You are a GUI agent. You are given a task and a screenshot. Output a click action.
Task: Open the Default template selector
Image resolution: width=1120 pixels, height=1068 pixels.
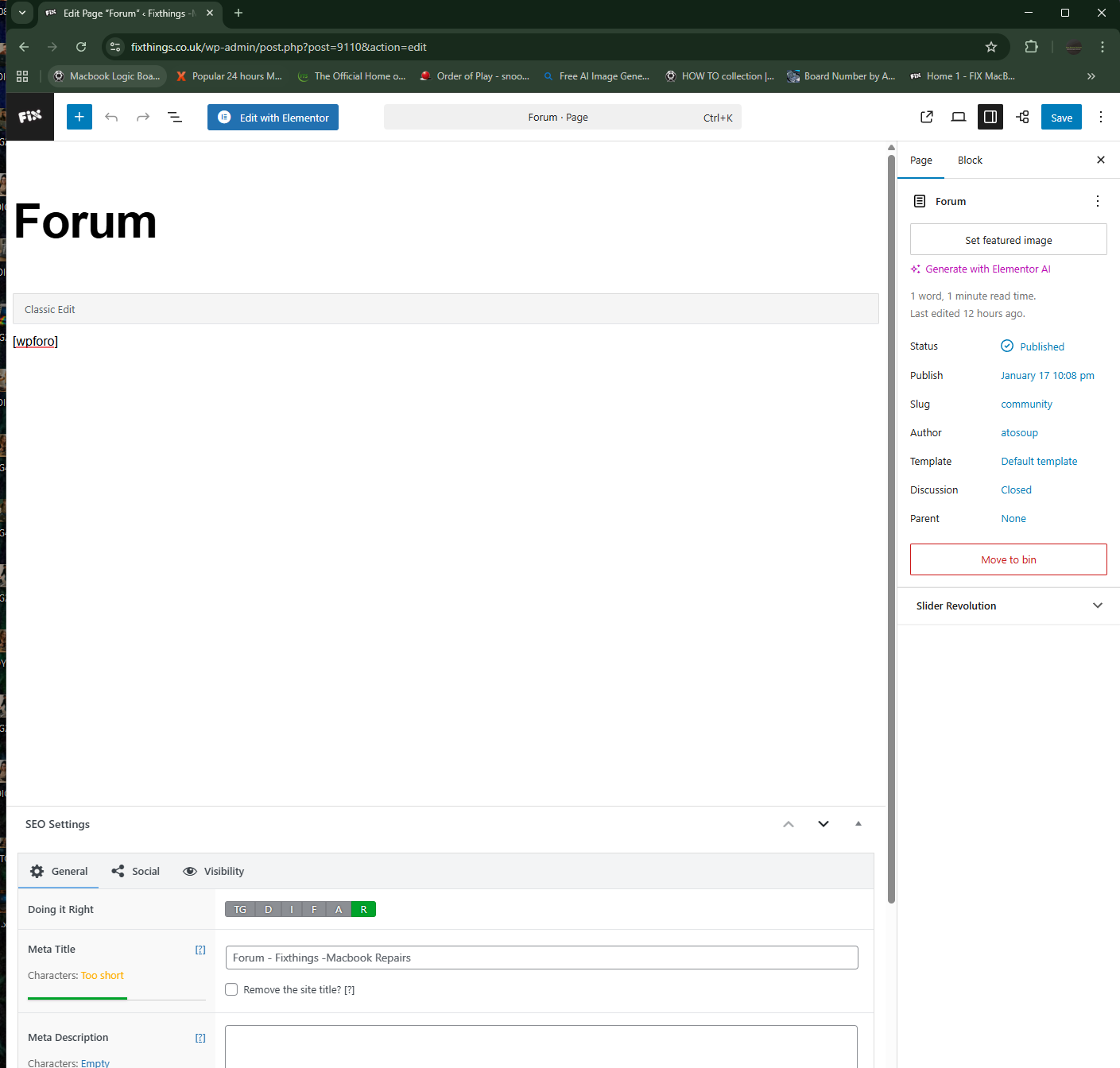(x=1039, y=461)
